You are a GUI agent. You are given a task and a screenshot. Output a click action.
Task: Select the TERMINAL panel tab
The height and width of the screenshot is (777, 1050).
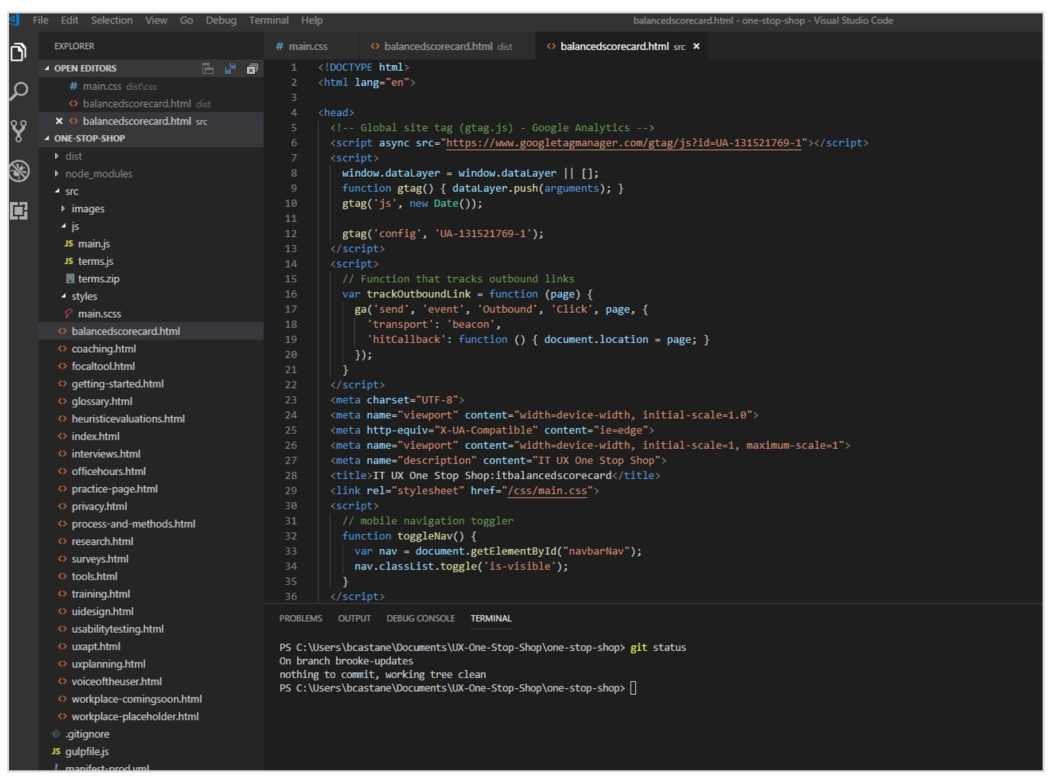[491, 618]
